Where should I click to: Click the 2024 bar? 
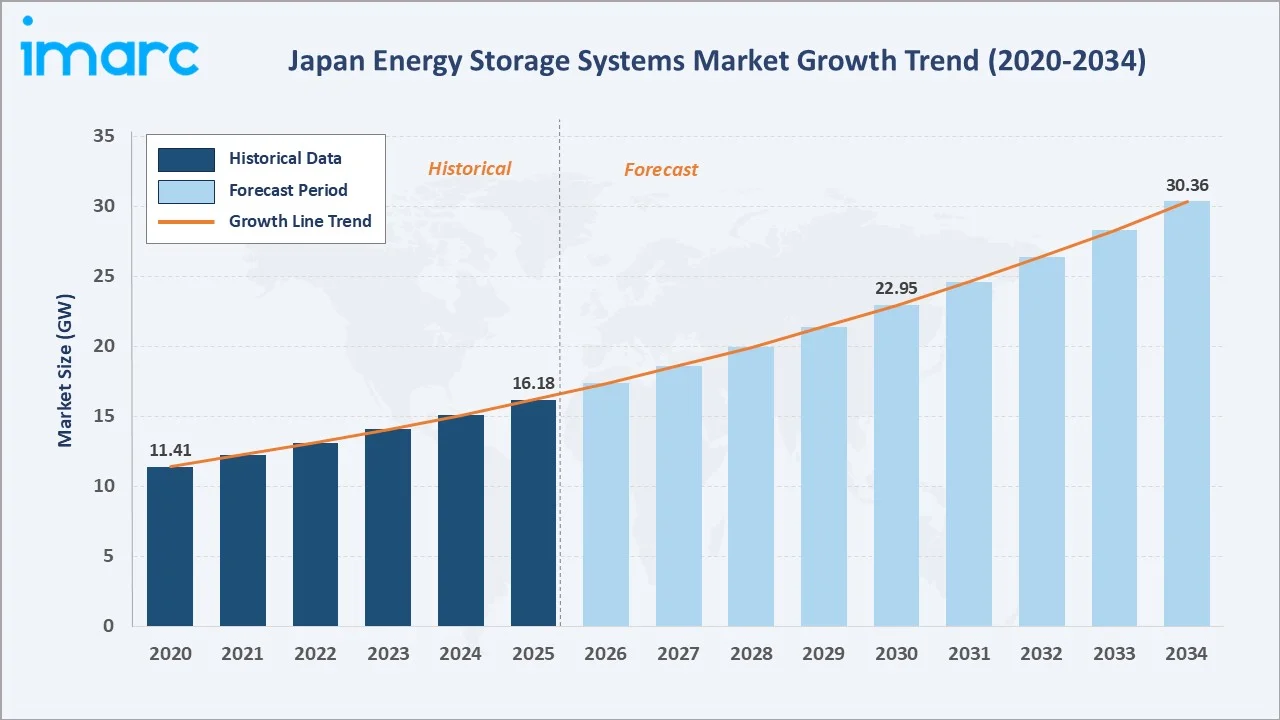[461, 520]
